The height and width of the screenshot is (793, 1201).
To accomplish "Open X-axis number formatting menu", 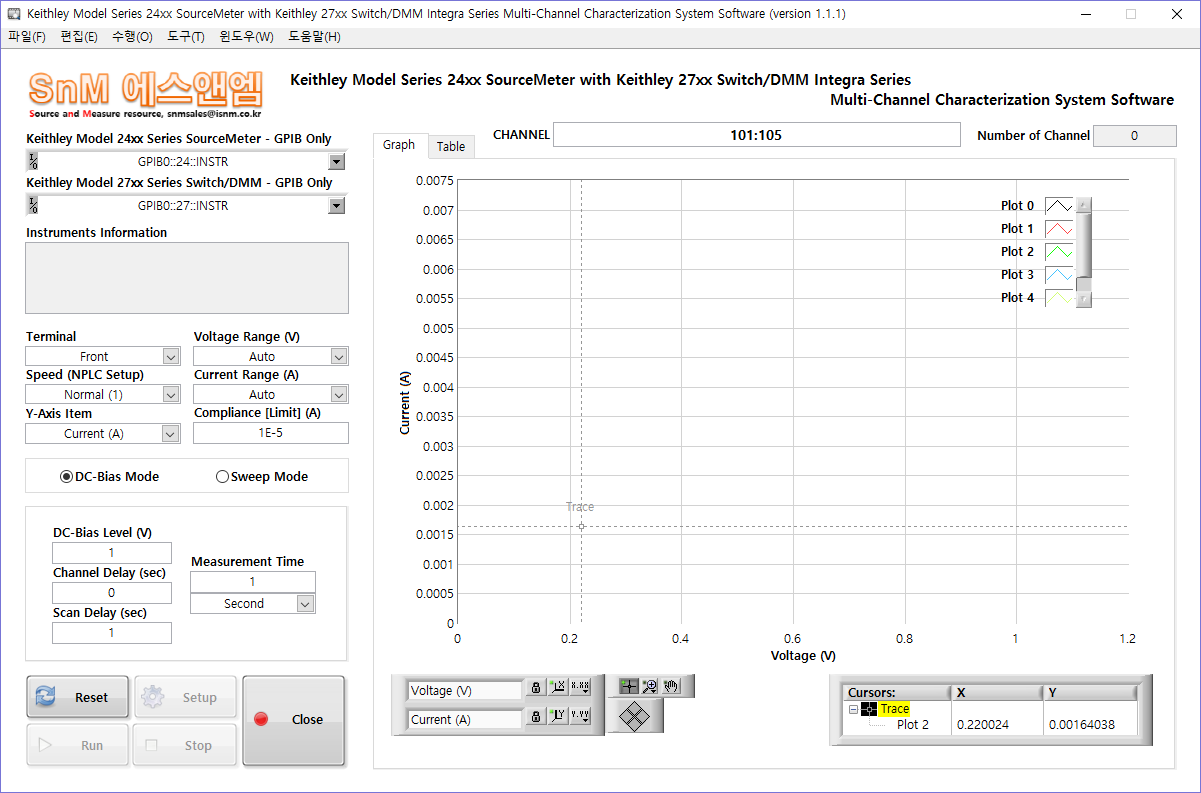I will click(580, 688).
